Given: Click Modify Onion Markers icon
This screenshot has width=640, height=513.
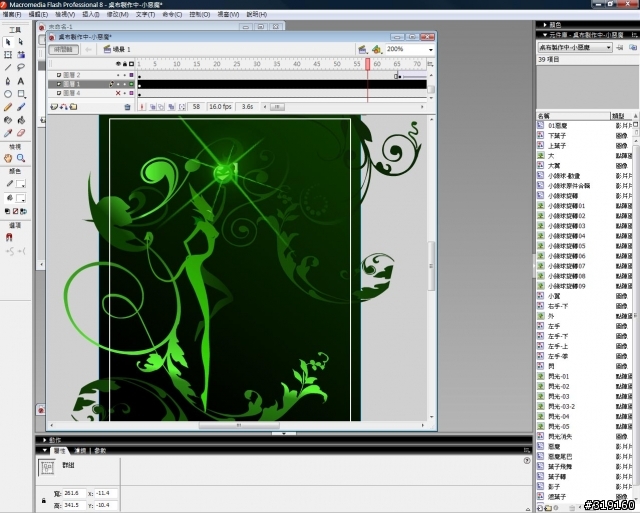Looking at the screenshot, I should click(x=182, y=107).
